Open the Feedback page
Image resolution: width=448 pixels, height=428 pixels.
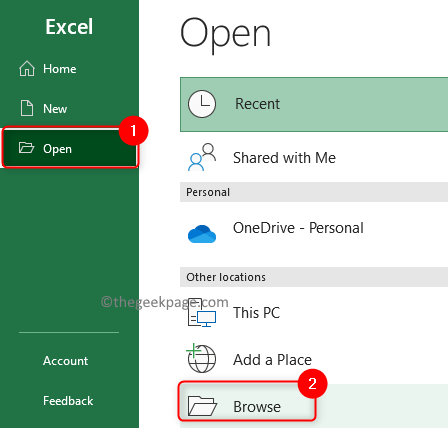point(68,401)
